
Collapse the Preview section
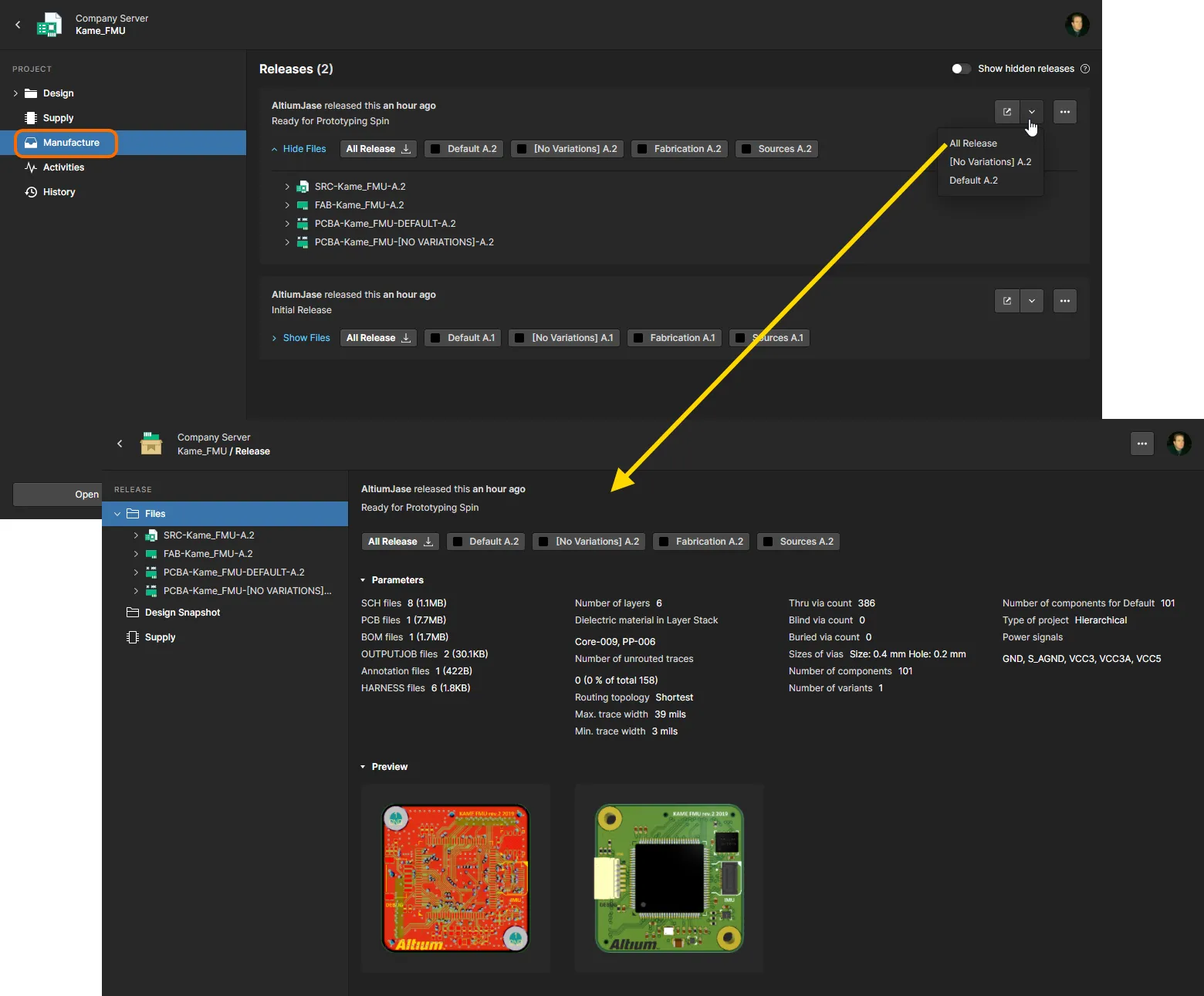pos(363,767)
